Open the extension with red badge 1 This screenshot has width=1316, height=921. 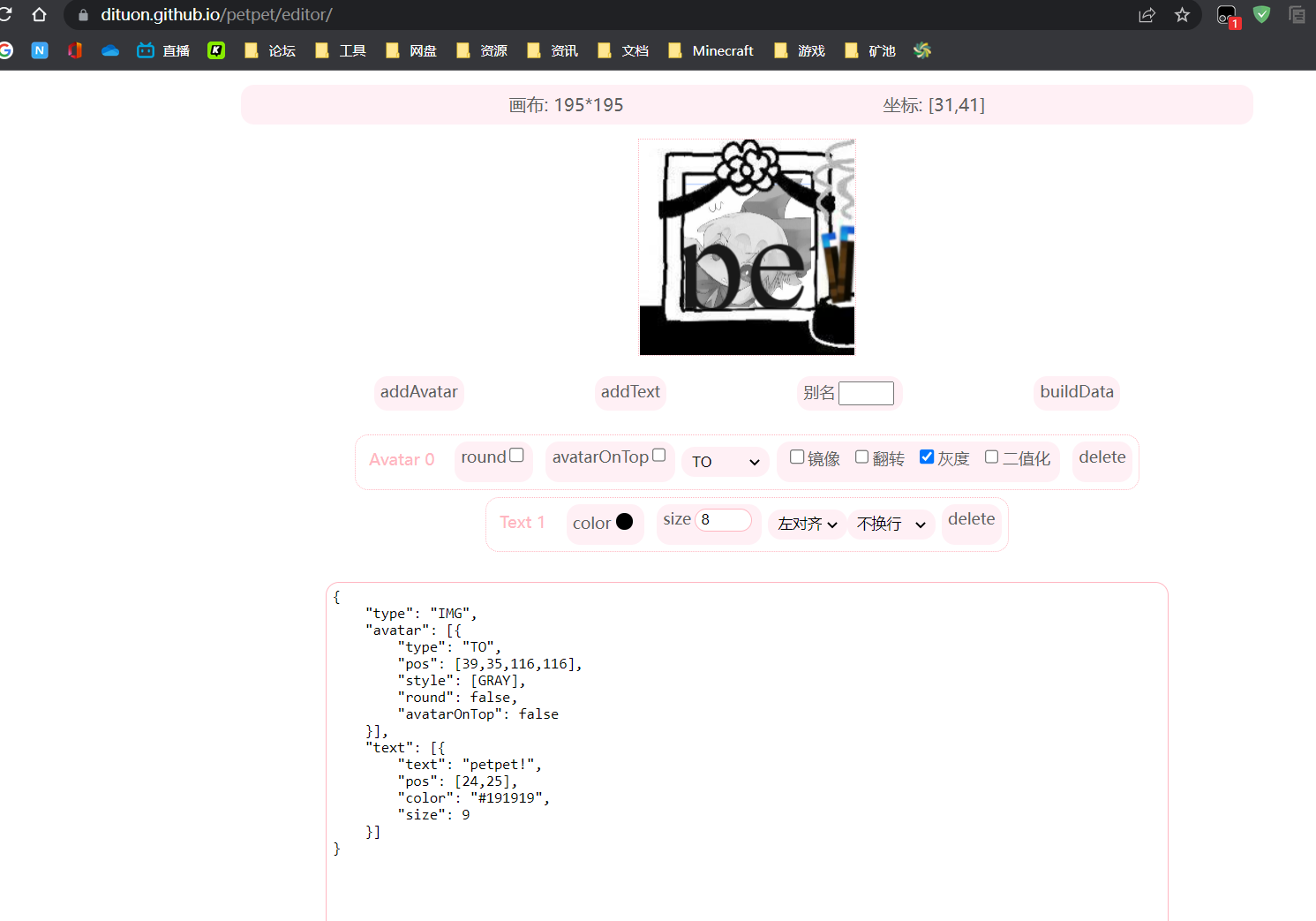click(1228, 16)
